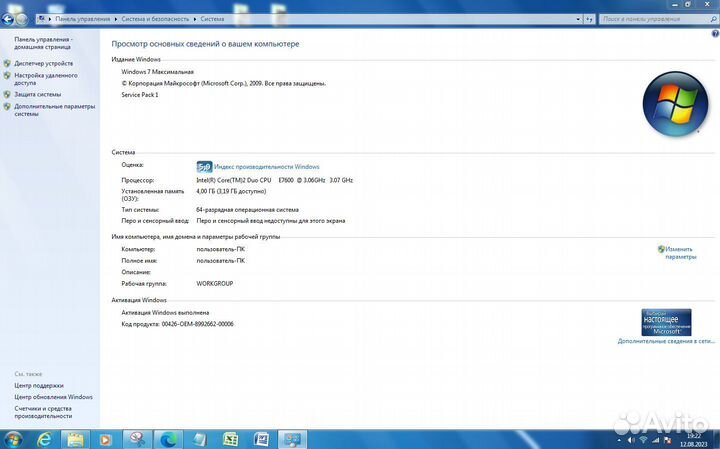720x449 pixels.
Task: Open Дополнительные сведения в сети link
Action: (x=666, y=341)
